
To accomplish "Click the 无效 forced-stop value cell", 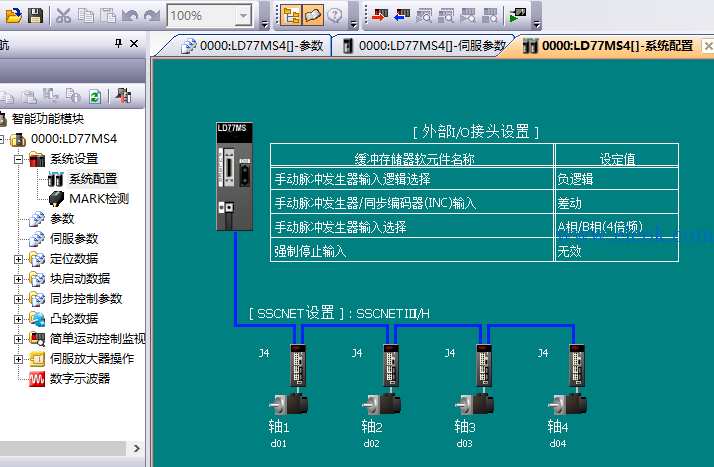I will 617,251.
